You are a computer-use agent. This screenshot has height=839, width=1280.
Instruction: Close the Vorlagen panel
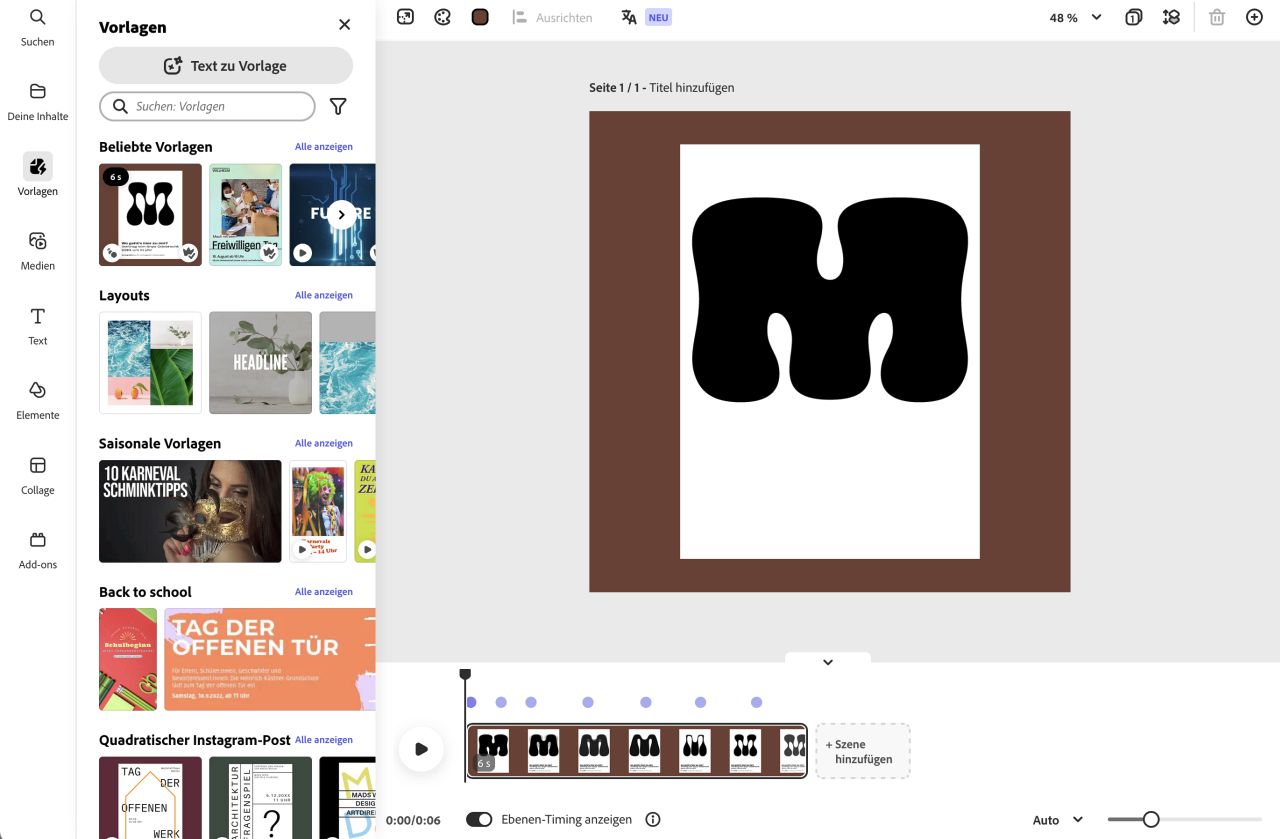click(x=345, y=25)
